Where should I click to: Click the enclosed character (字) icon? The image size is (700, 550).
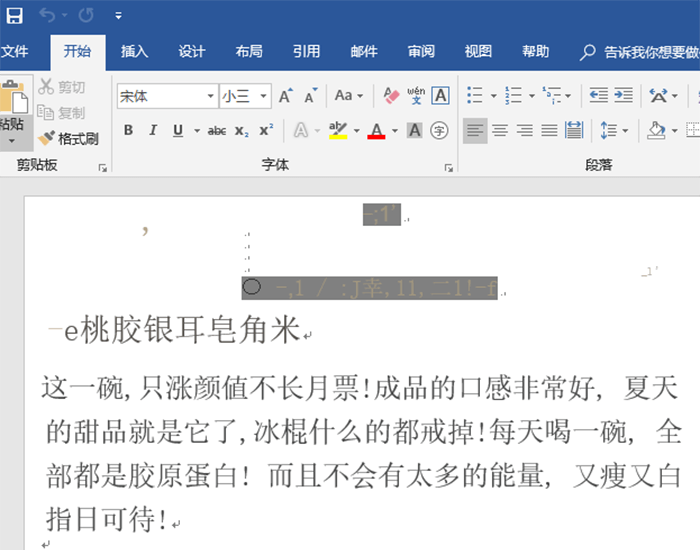point(440,130)
